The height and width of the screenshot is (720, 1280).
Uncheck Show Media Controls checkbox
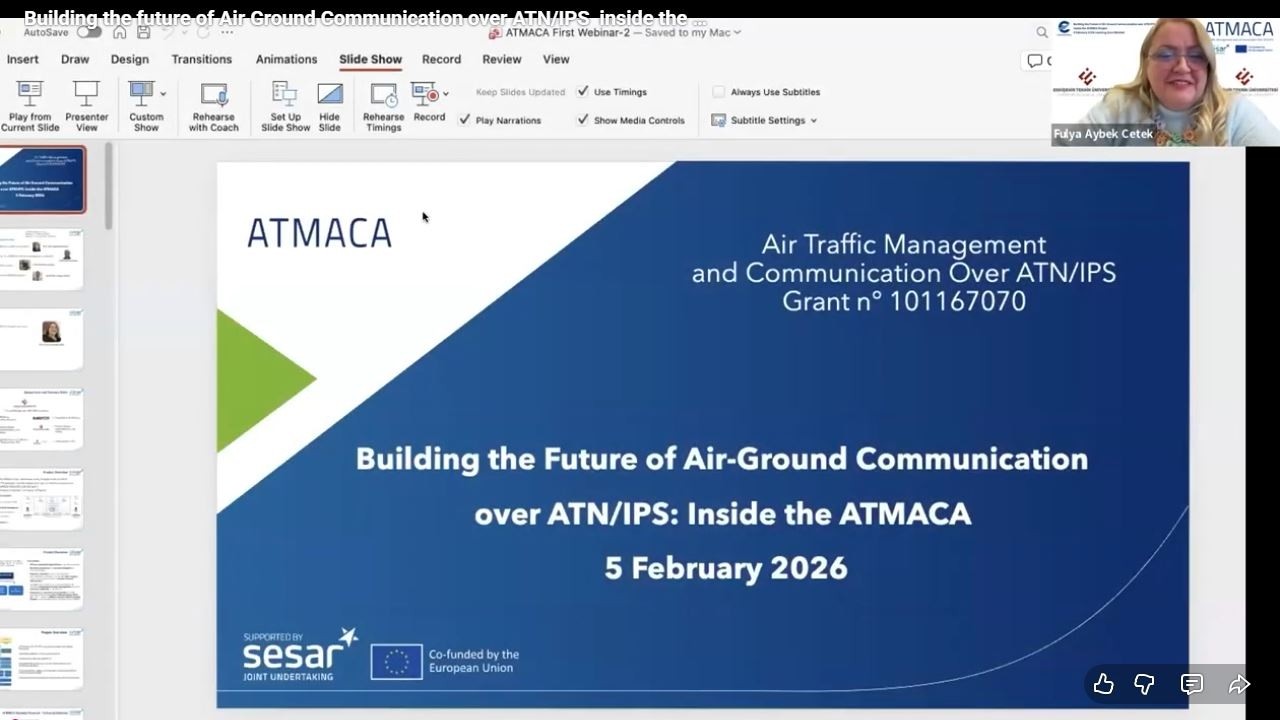[583, 119]
